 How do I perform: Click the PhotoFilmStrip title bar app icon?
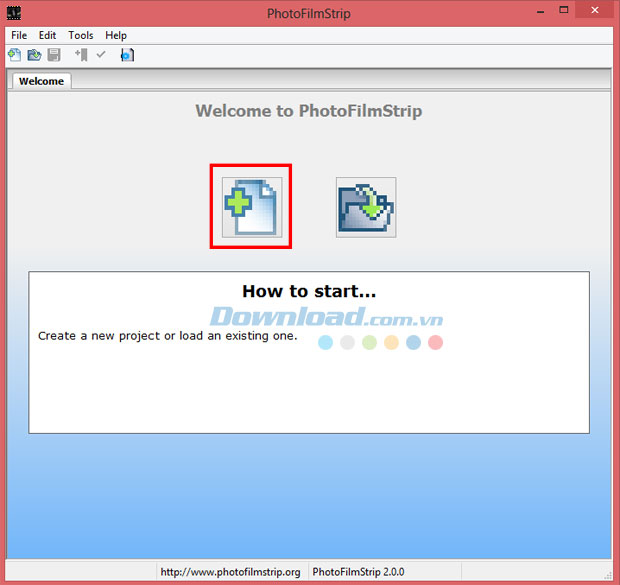point(14,14)
